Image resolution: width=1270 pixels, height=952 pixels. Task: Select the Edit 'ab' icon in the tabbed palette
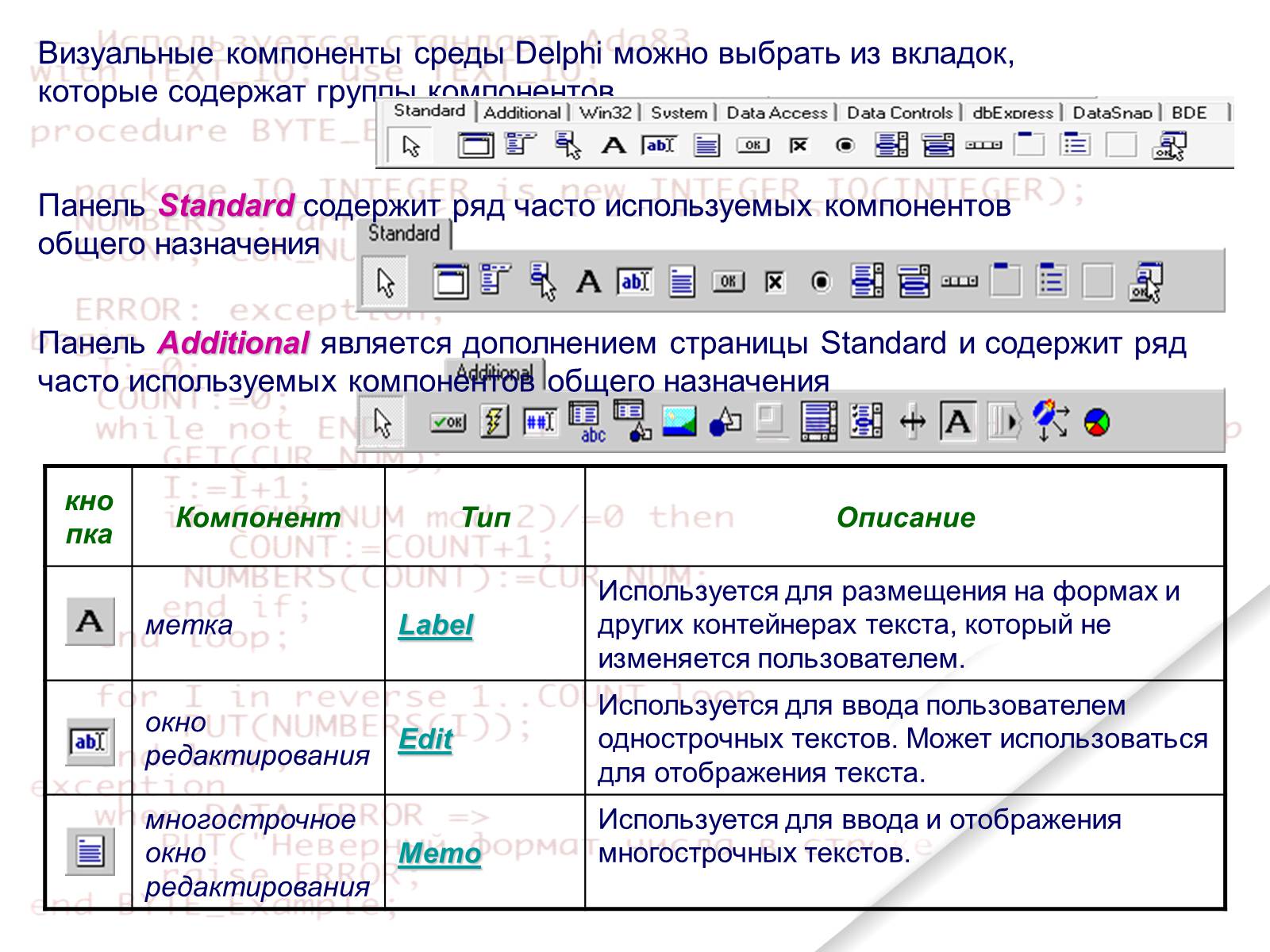pos(660,145)
